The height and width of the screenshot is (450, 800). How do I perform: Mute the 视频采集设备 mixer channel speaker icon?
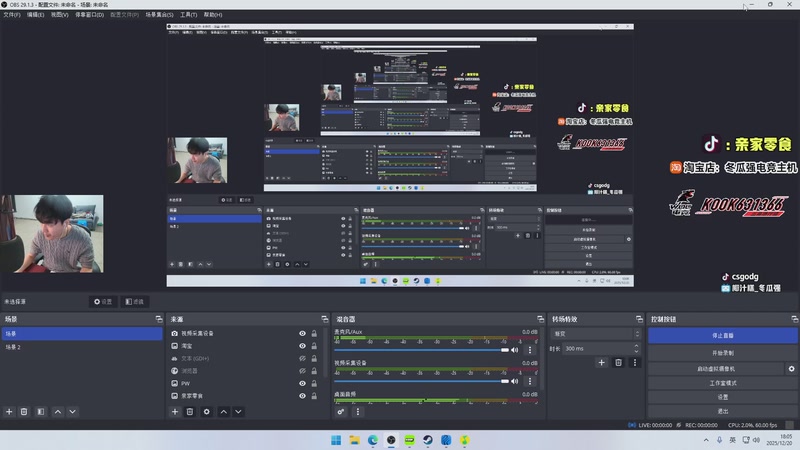515,381
